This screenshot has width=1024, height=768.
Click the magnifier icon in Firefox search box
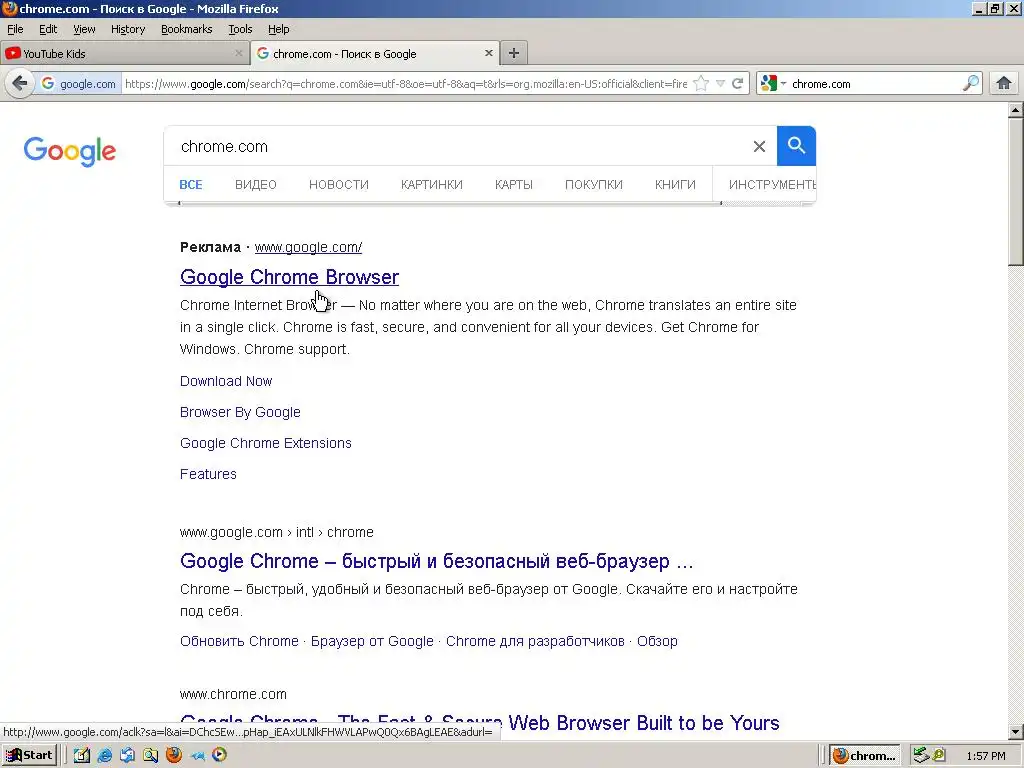click(971, 84)
